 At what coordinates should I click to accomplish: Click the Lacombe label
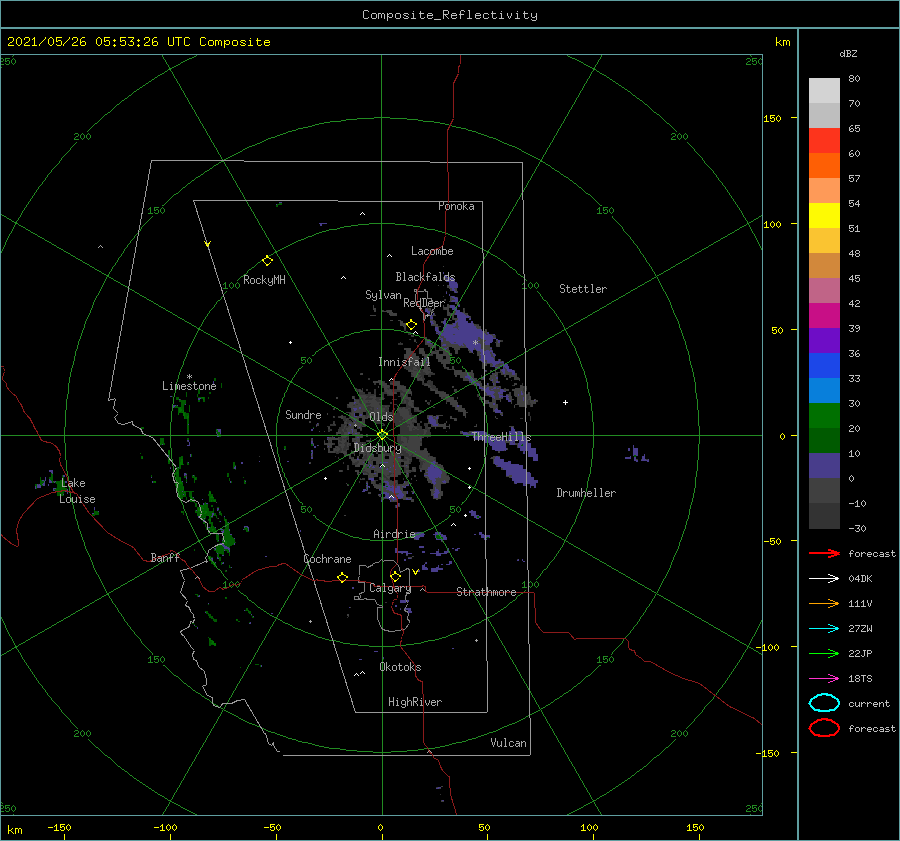click(x=432, y=251)
